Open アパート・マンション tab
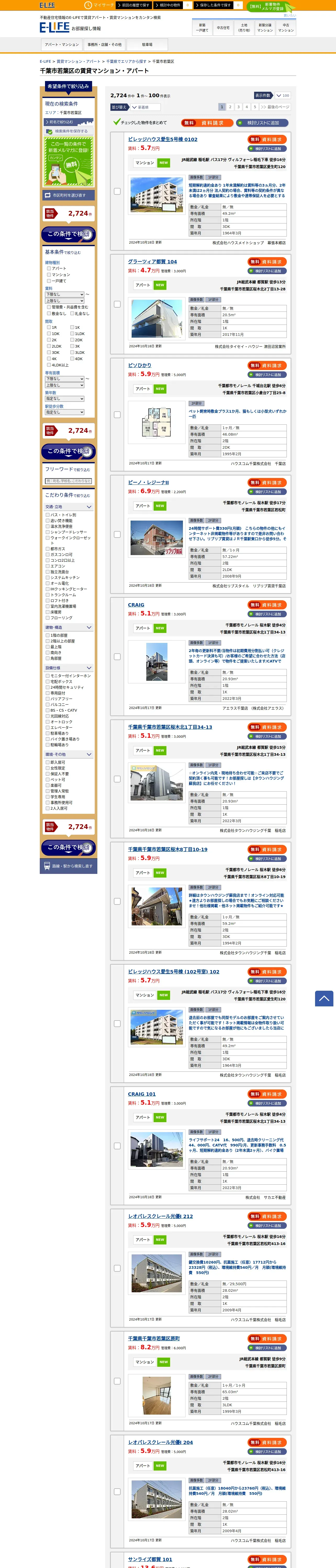The width and height of the screenshot is (336, 1568). pos(61,44)
